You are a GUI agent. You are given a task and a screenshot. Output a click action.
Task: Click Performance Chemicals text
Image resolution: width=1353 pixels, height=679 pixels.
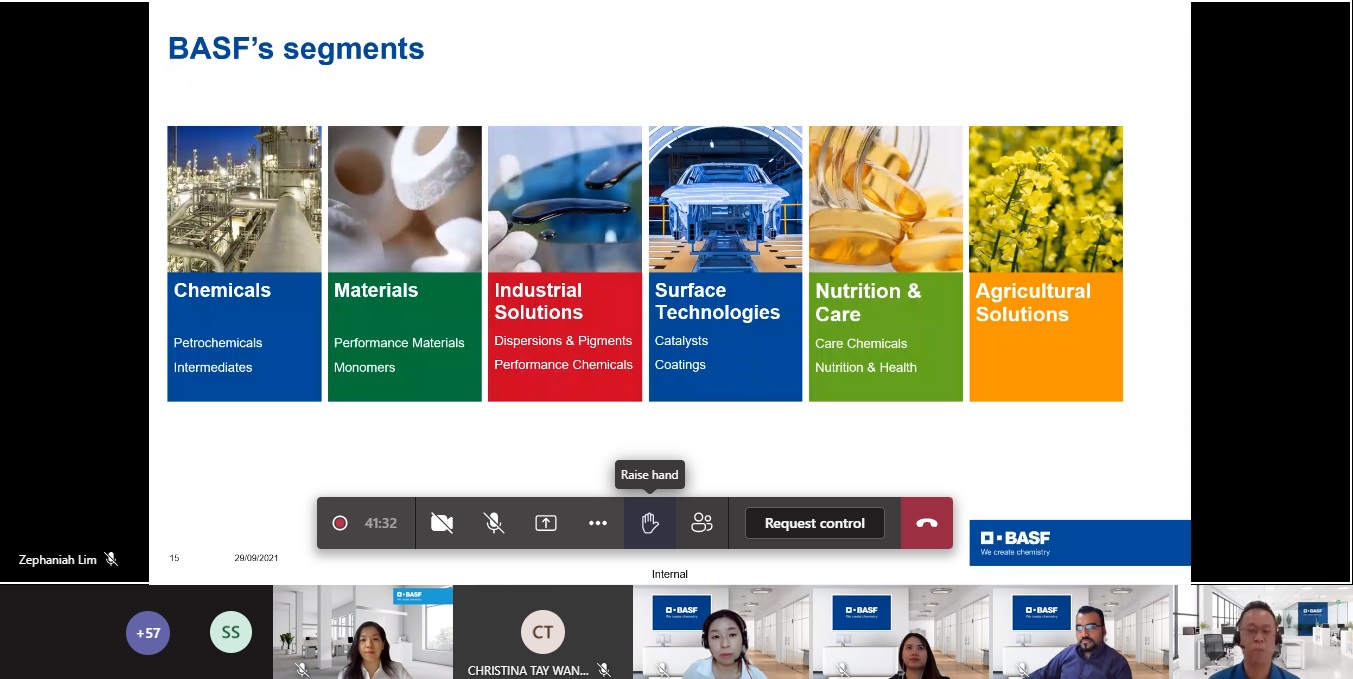pyautogui.click(x=563, y=364)
